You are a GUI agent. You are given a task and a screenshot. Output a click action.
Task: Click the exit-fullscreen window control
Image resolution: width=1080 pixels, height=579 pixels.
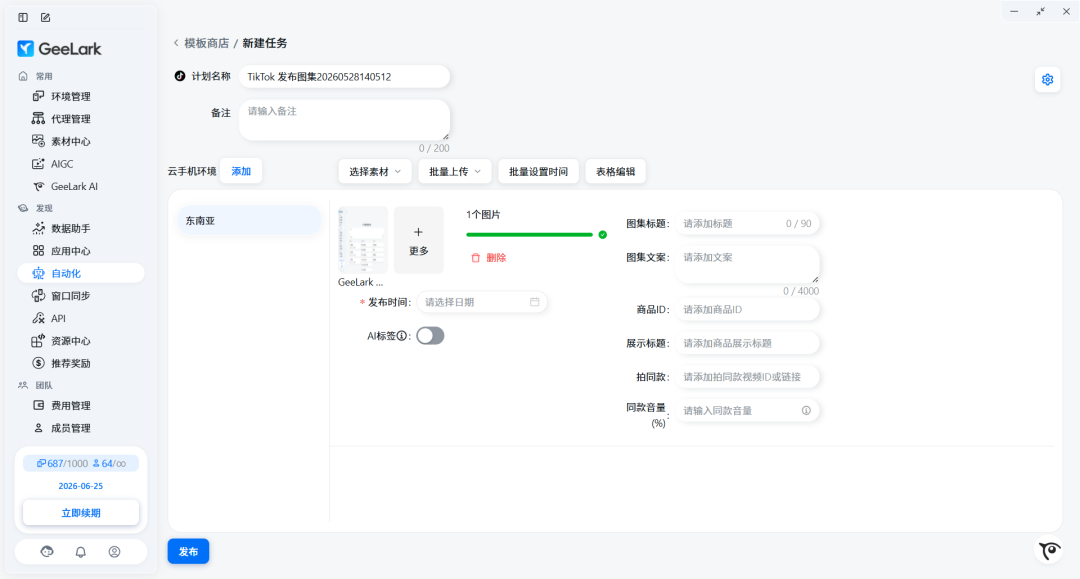point(1040,12)
